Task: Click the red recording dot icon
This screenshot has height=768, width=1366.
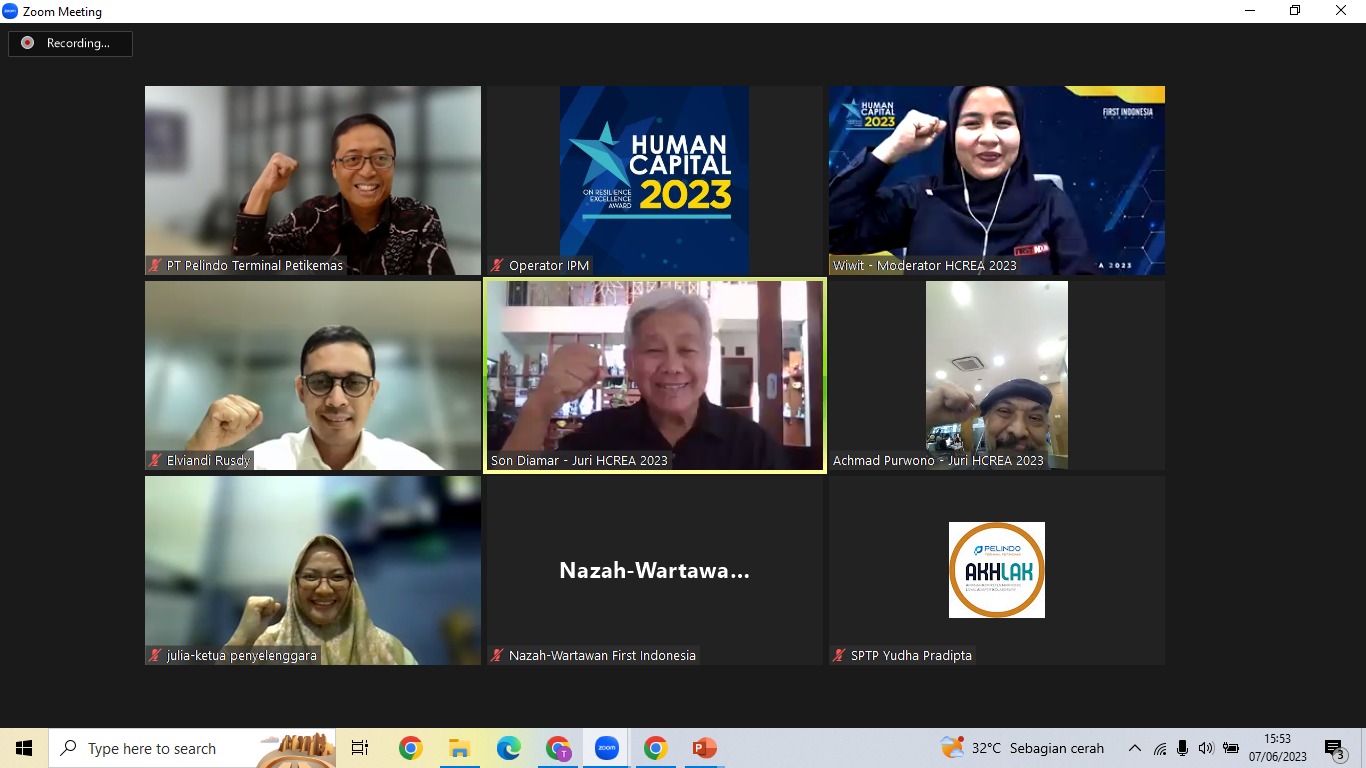Action: [27, 43]
